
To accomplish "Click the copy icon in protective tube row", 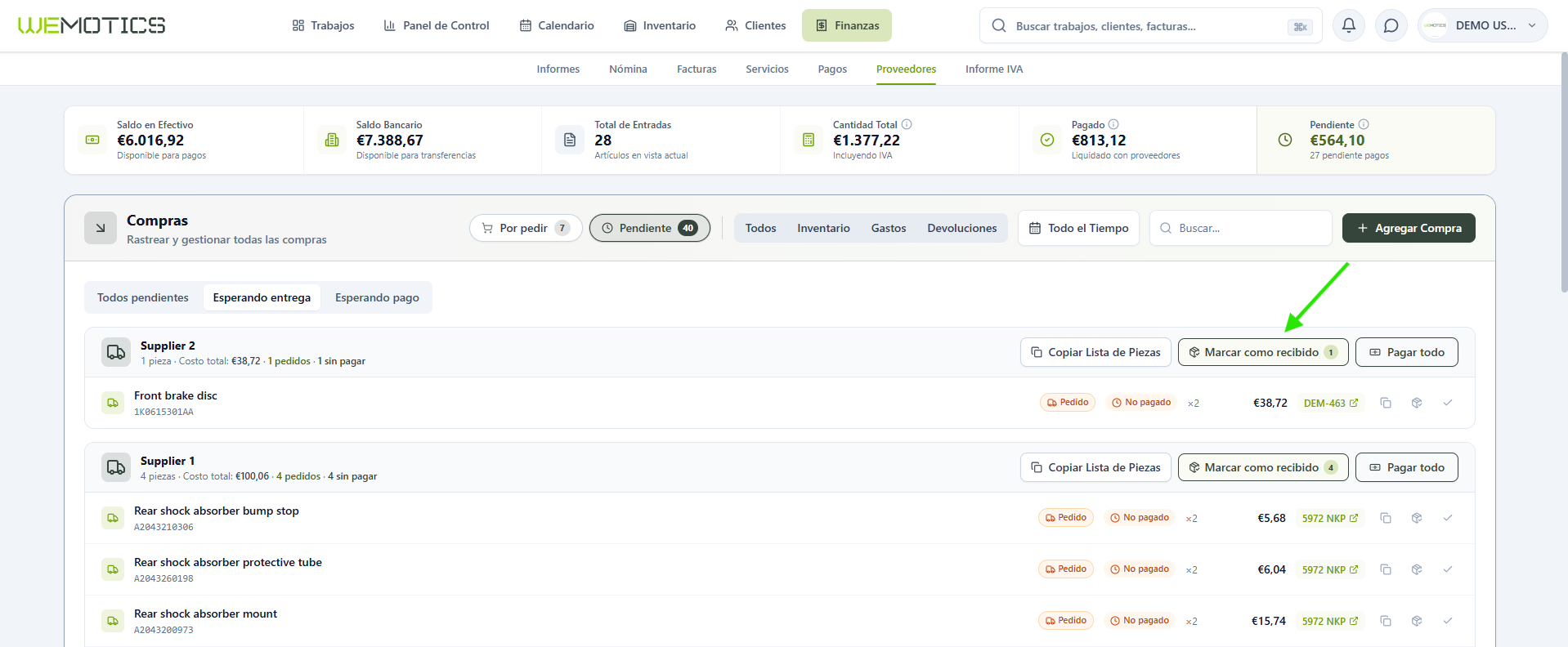I will point(1386,569).
